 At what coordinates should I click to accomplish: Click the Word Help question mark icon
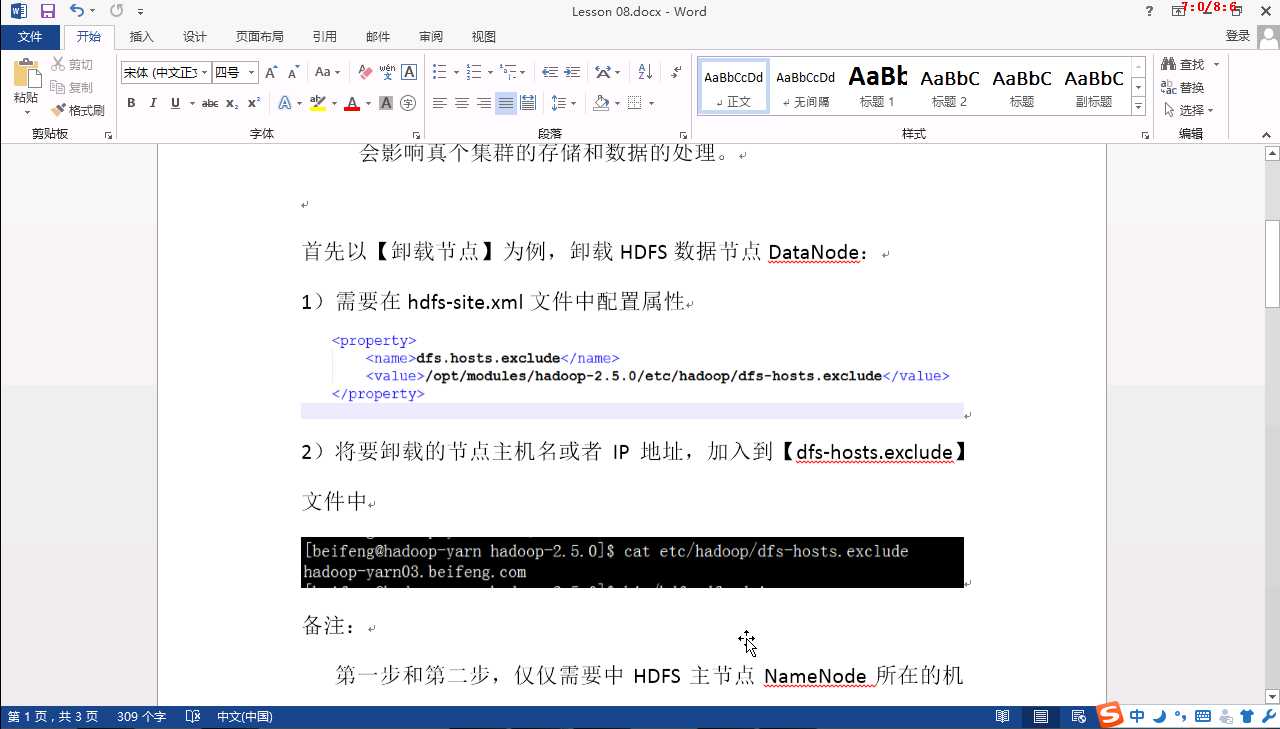(1149, 11)
